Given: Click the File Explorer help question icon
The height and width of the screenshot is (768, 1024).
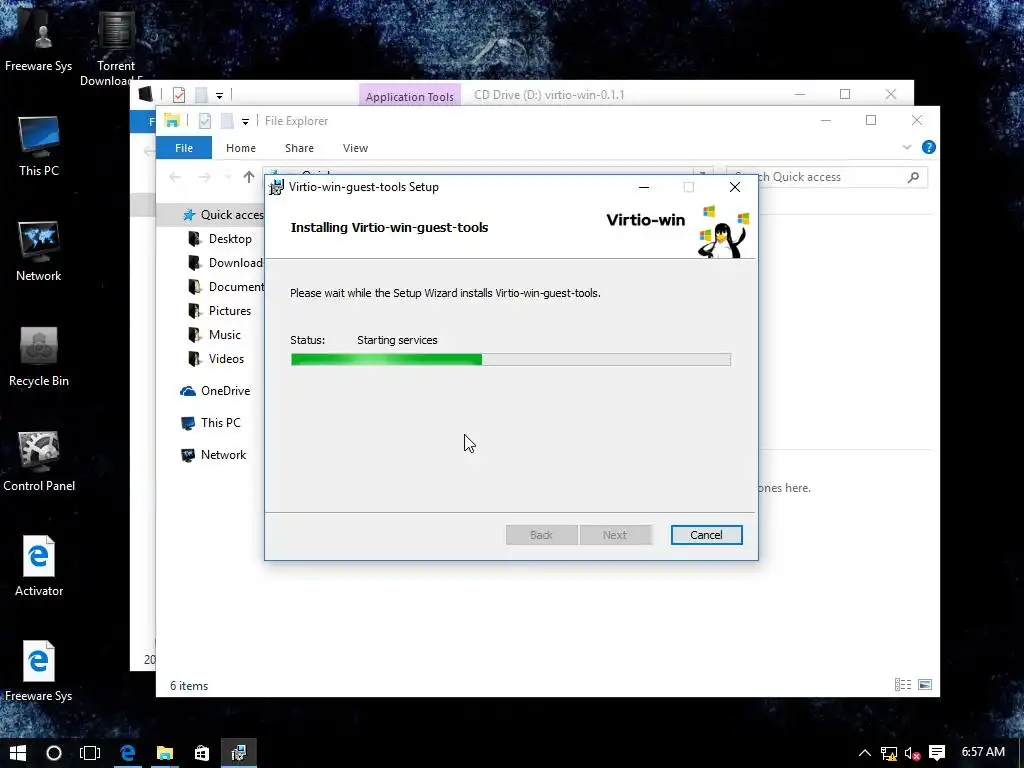Looking at the screenshot, I should (x=928, y=148).
